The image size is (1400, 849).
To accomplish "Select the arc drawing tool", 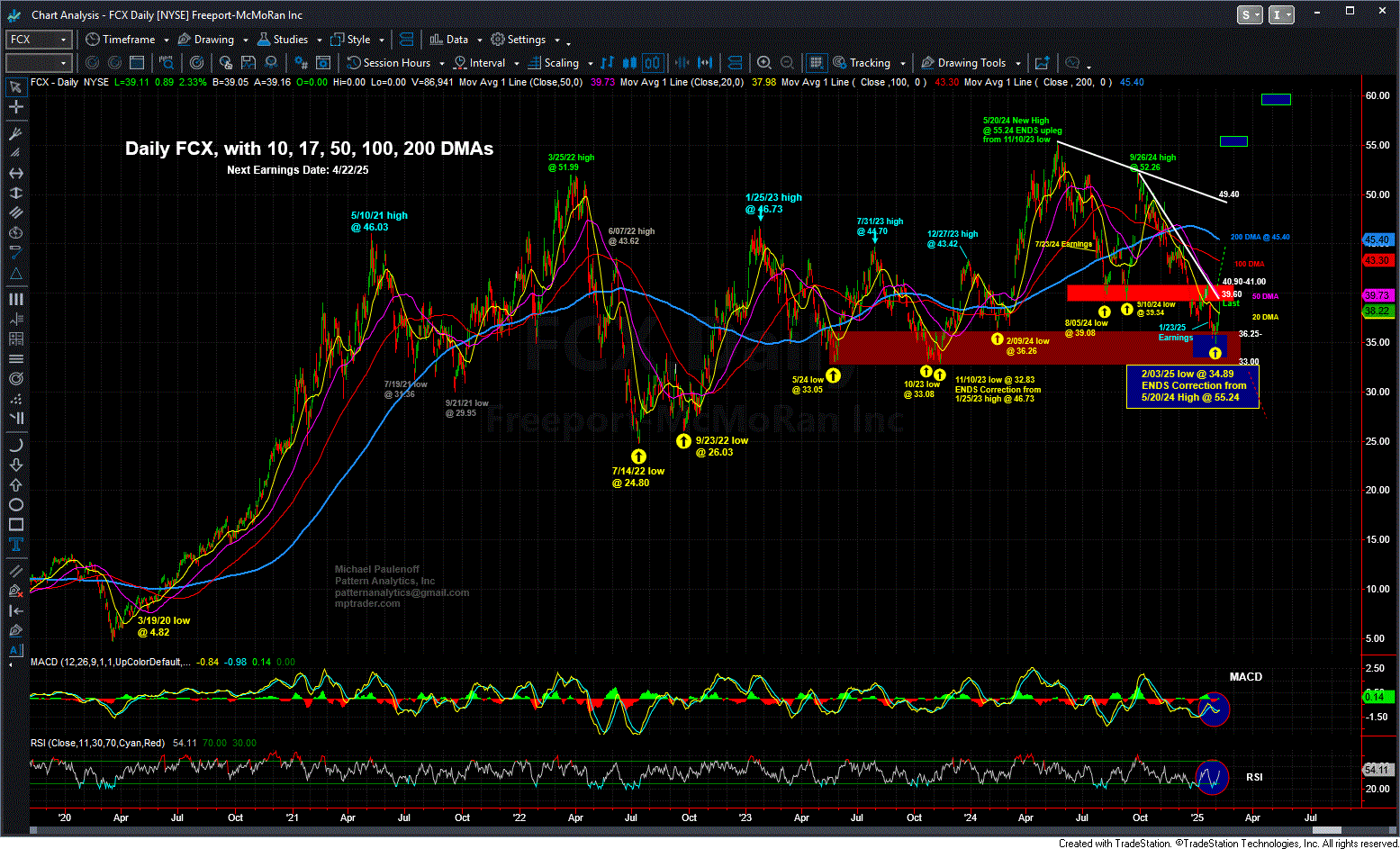I will (15, 445).
